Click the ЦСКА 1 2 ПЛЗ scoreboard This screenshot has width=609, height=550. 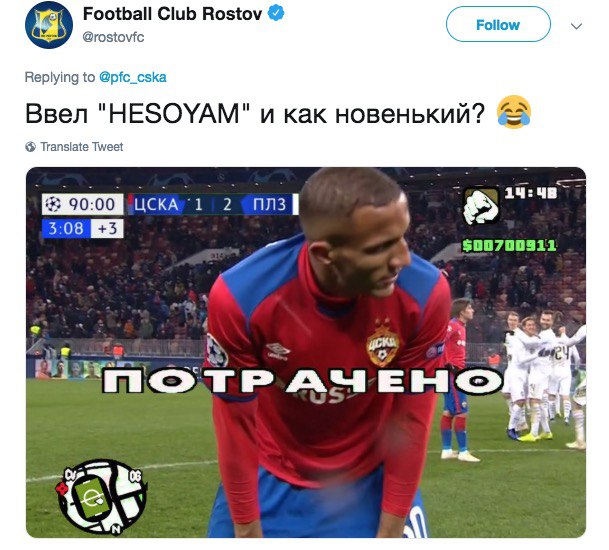click(212, 204)
